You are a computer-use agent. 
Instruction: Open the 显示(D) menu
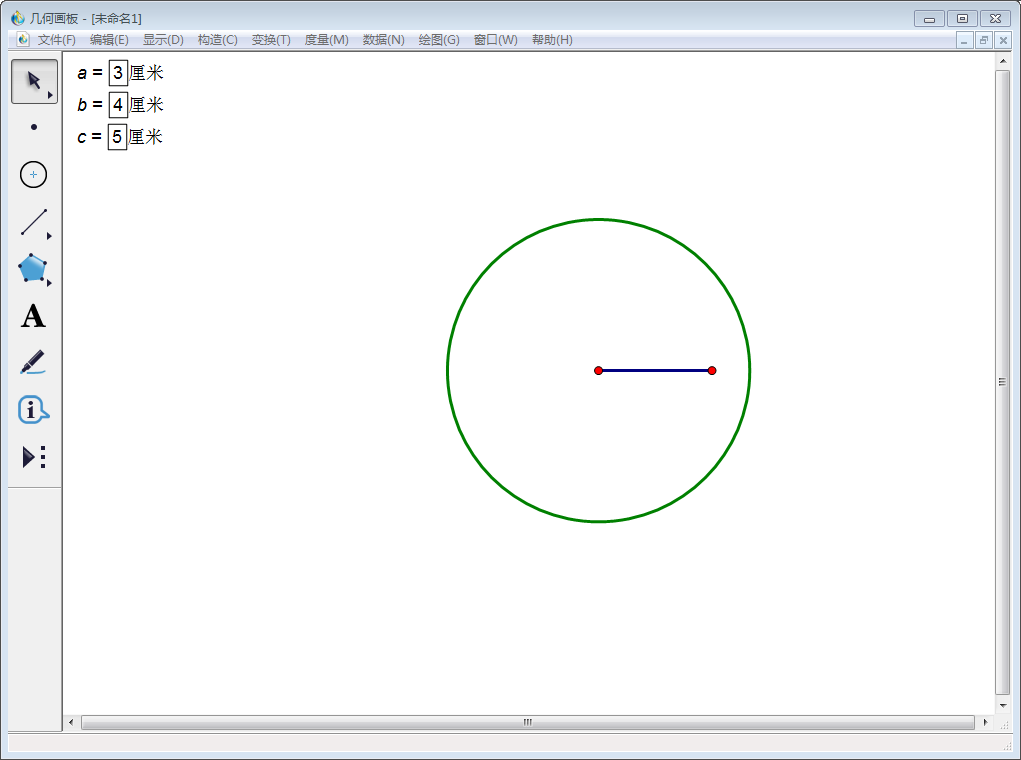163,40
